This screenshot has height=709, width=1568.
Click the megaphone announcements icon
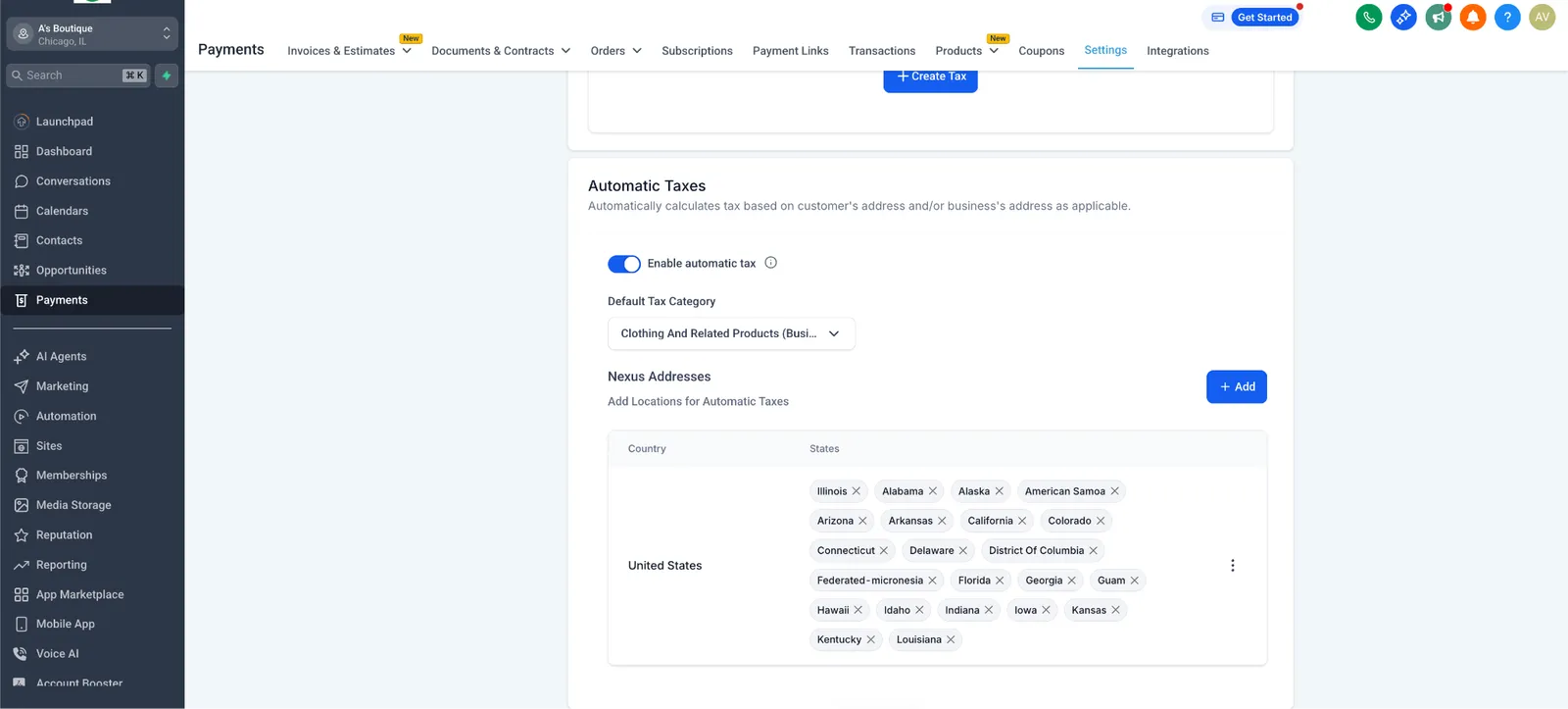tap(1439, 17)
